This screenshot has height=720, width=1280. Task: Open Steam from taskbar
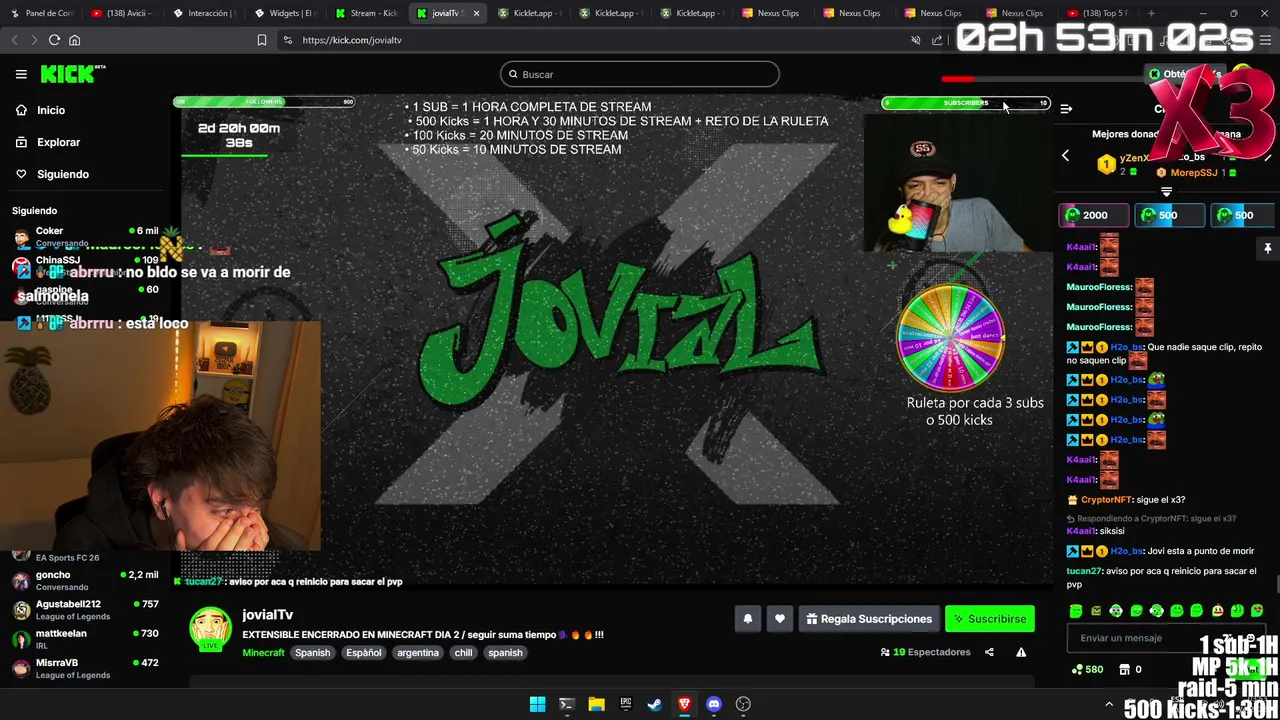pos(655,704)
